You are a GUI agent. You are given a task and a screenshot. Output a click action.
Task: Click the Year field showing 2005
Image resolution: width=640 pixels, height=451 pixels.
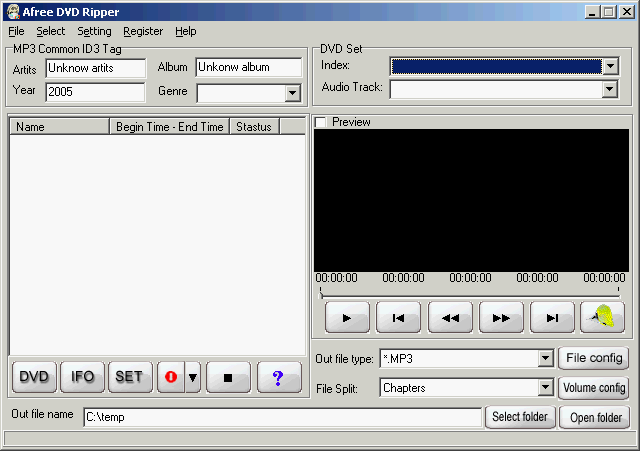(x=95, y=92)
